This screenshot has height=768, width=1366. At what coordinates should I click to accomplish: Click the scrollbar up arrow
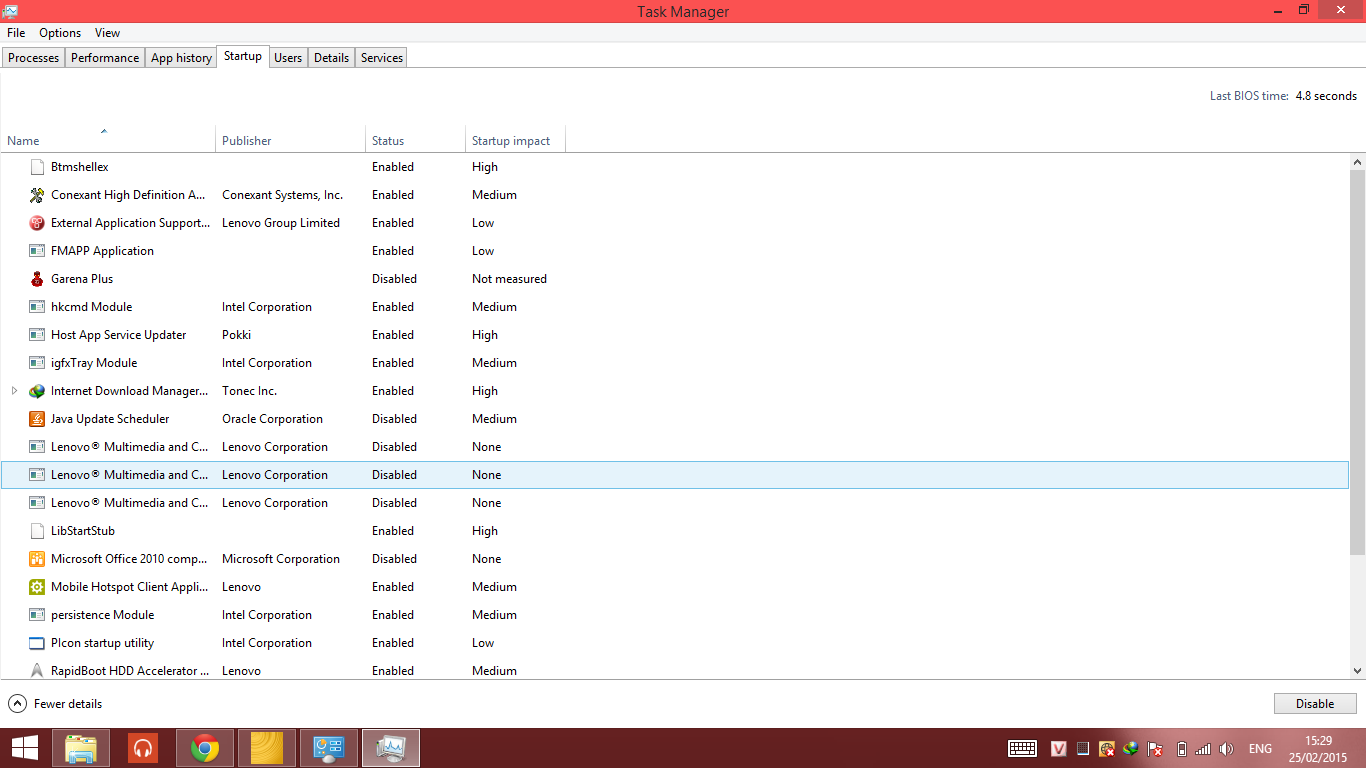pos(1357,162)
